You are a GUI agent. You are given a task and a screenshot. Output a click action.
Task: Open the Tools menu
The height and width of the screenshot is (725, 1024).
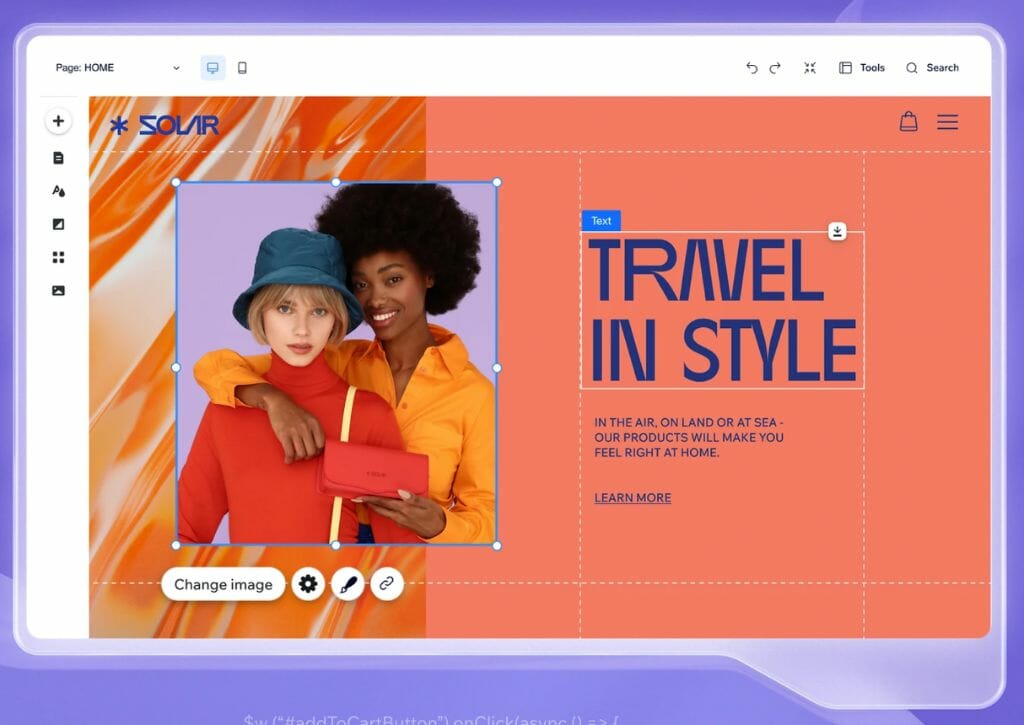pos(862,68)
